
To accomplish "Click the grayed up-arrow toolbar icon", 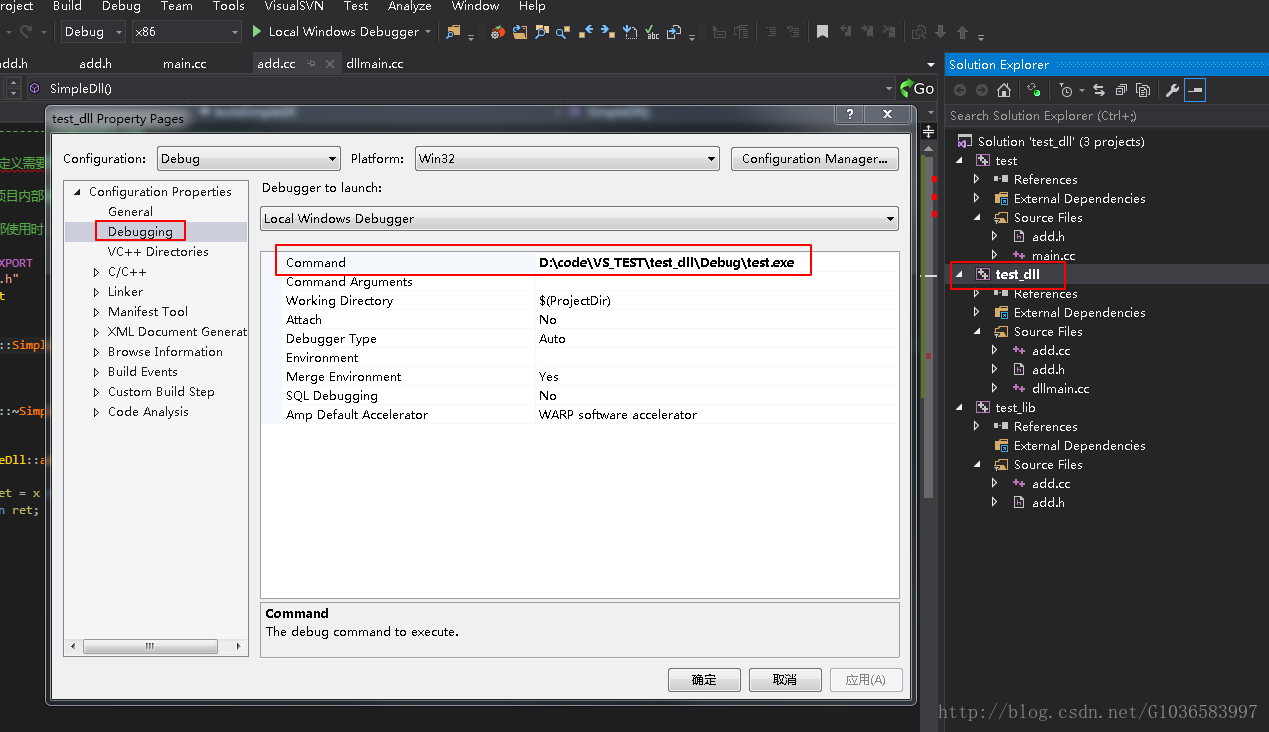I will 962,32.
